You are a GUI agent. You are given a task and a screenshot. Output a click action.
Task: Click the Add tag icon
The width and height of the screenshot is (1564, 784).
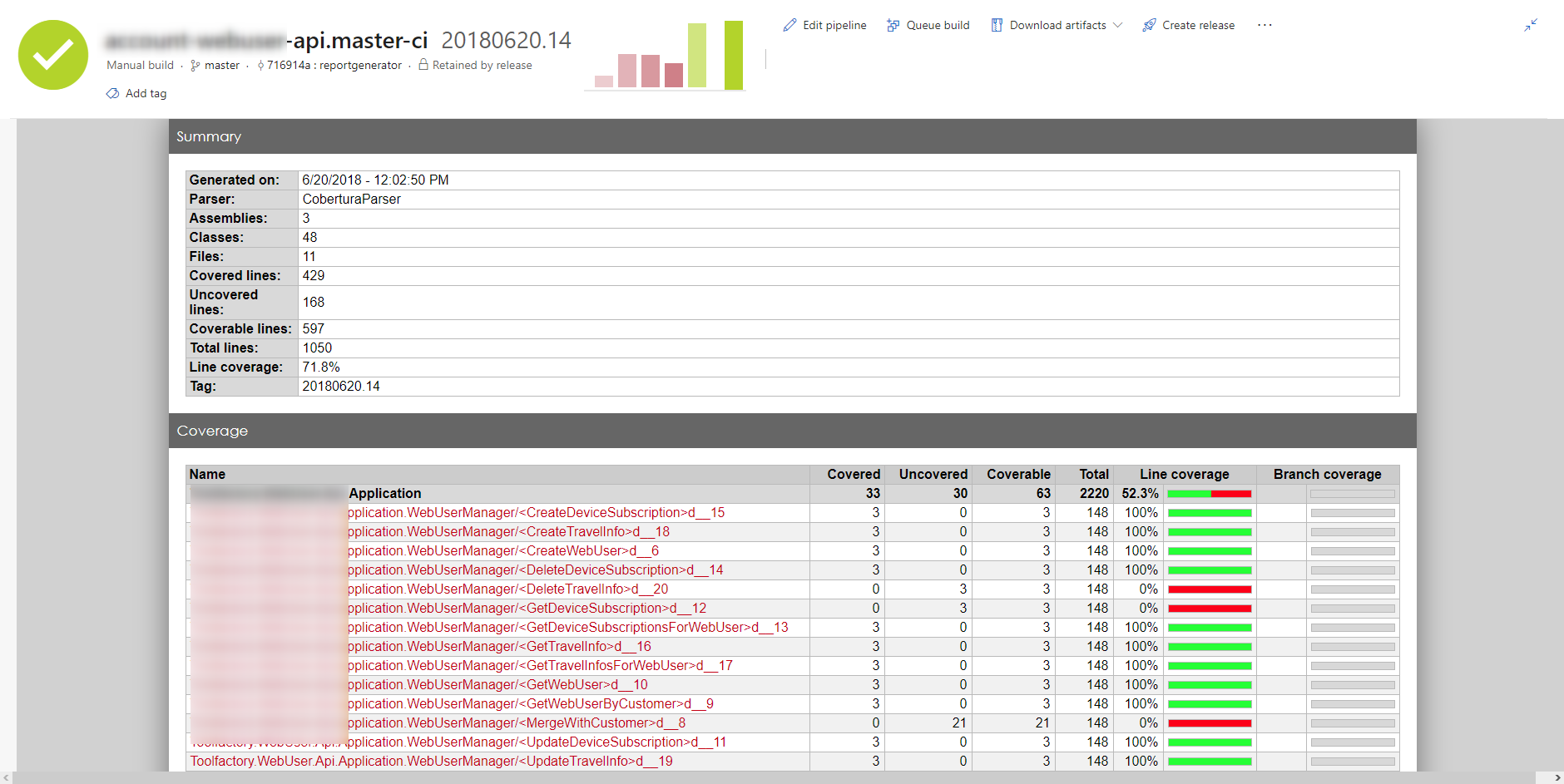(x=113, y=93)
